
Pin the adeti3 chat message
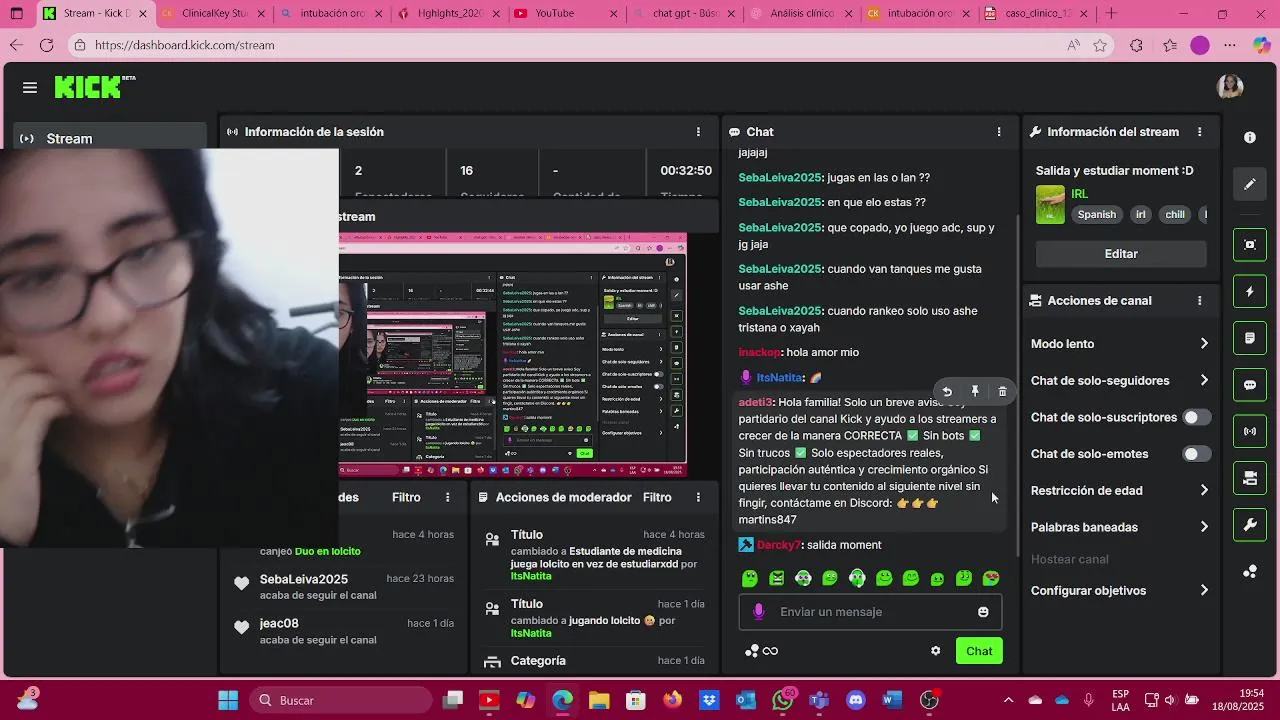pos(975,392)
